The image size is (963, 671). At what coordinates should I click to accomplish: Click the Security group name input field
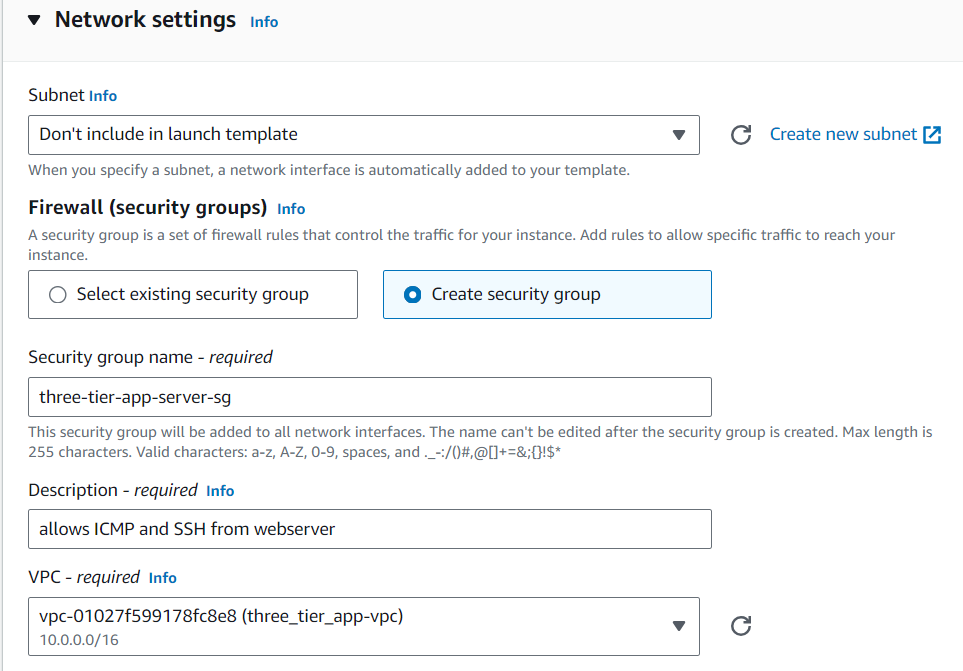point(370,397)
